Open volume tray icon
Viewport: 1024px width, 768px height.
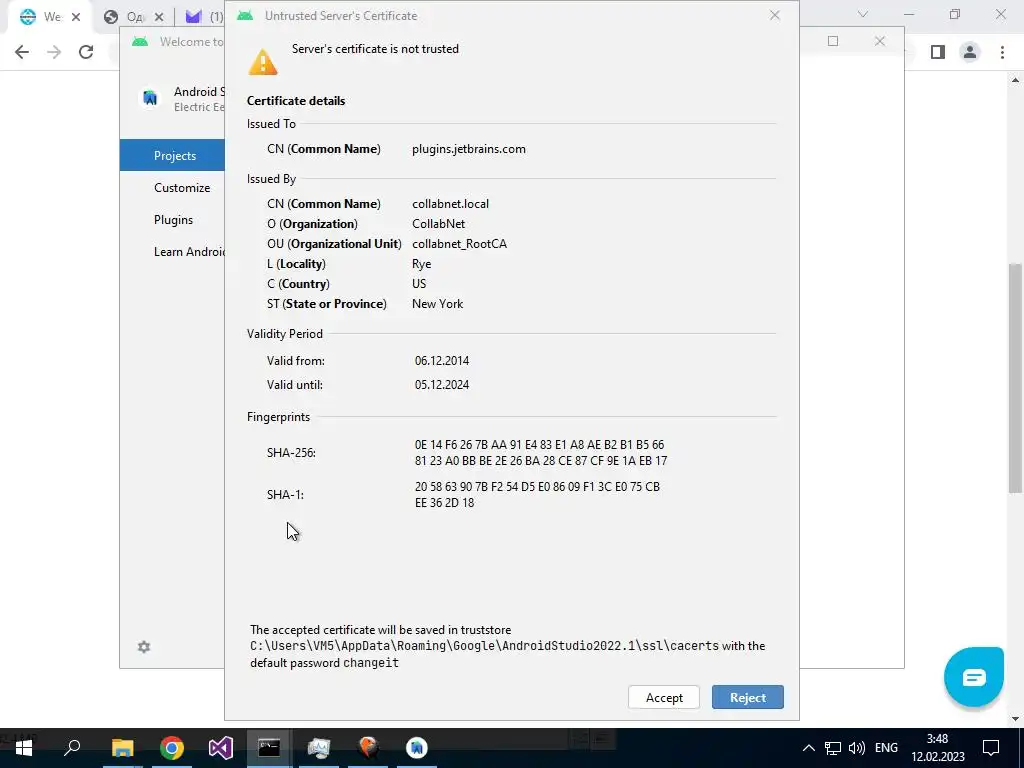click(x=857, y=748)
